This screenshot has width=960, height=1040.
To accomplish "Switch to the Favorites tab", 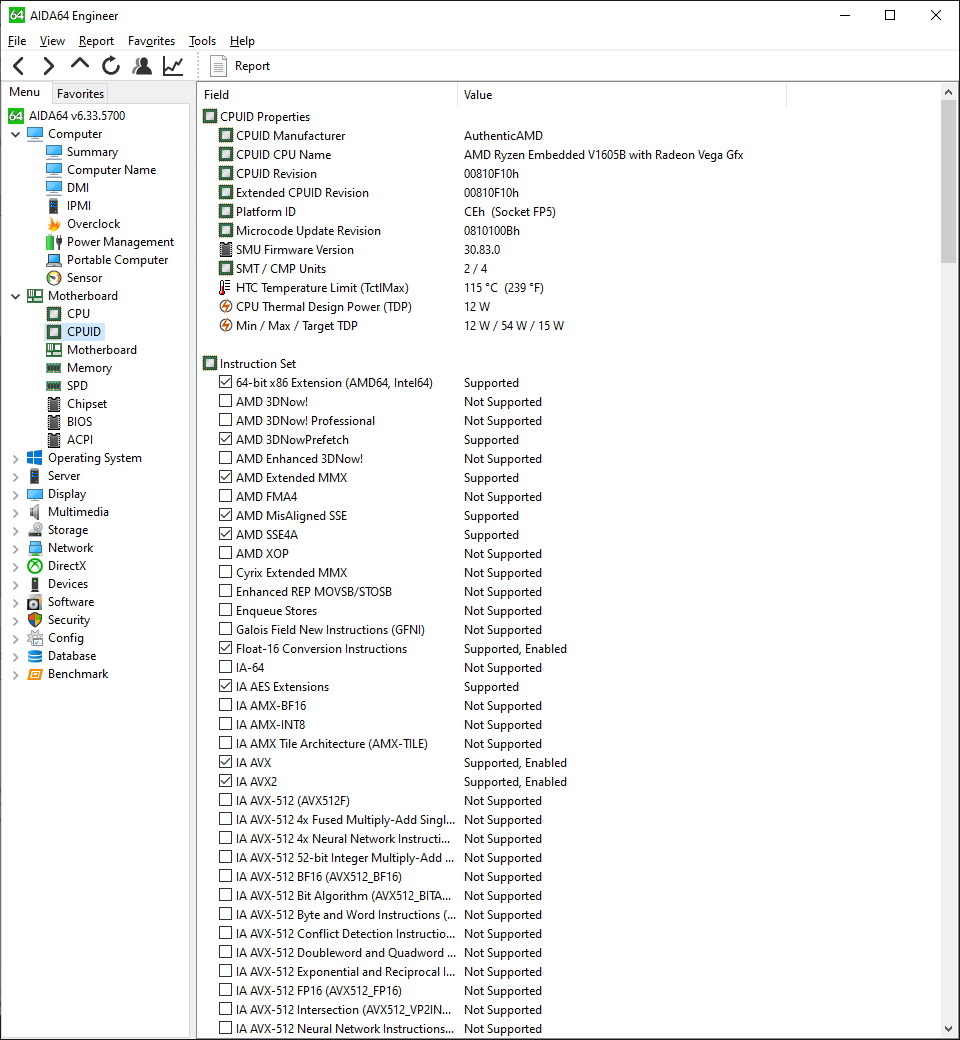I will (x=80, y=94).
